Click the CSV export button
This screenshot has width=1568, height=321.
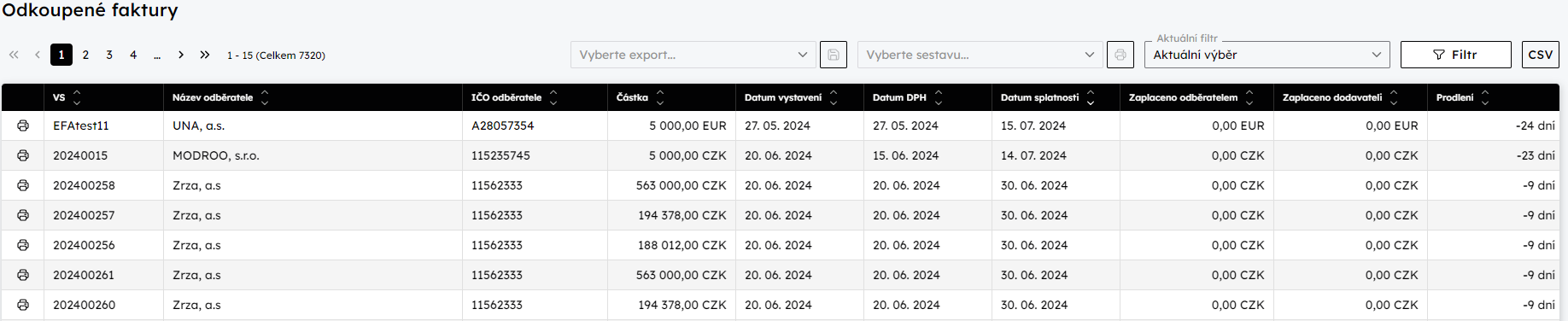point(1541,55)
